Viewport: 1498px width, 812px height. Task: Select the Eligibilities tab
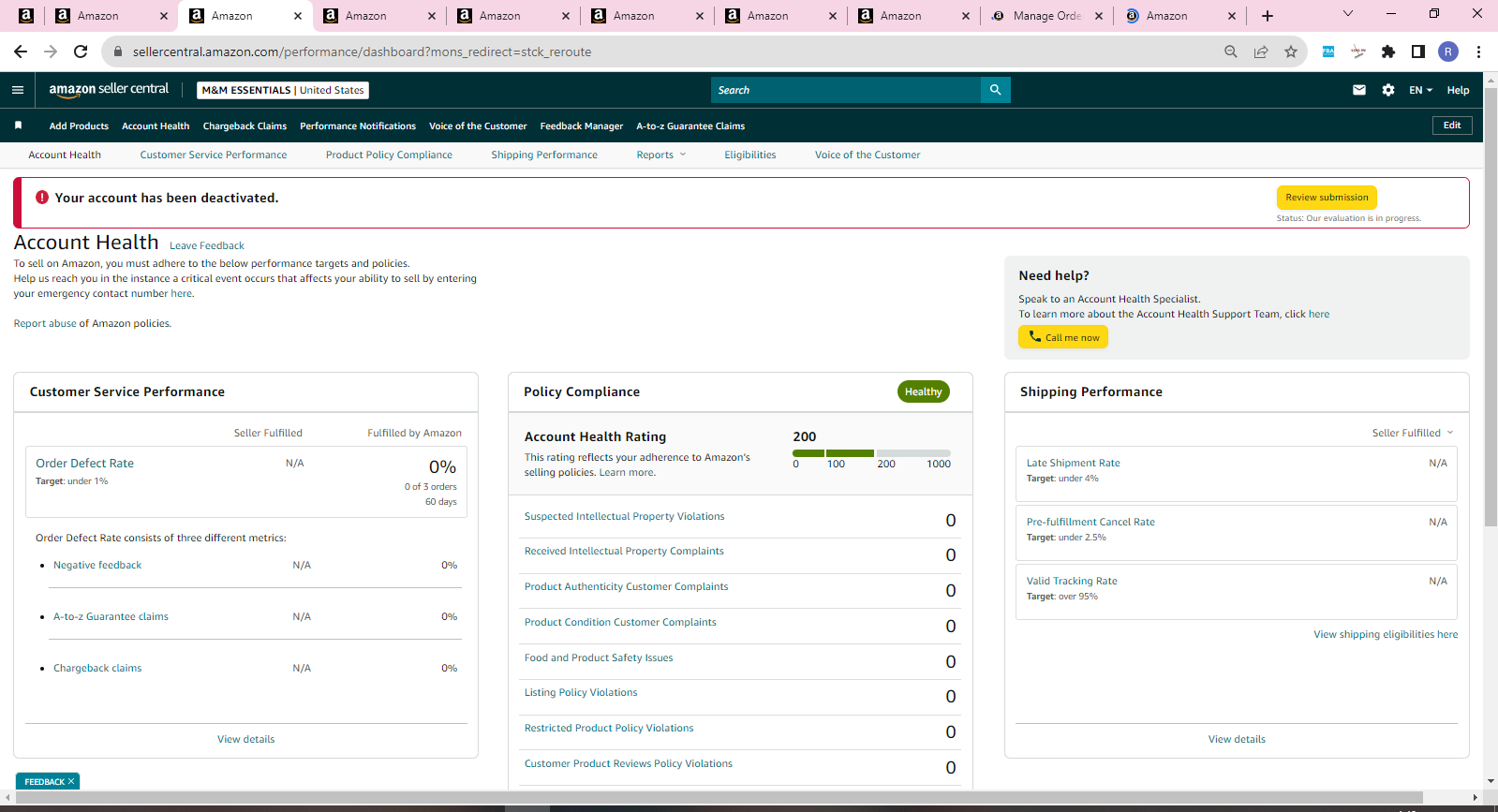[x=750, y=155]
